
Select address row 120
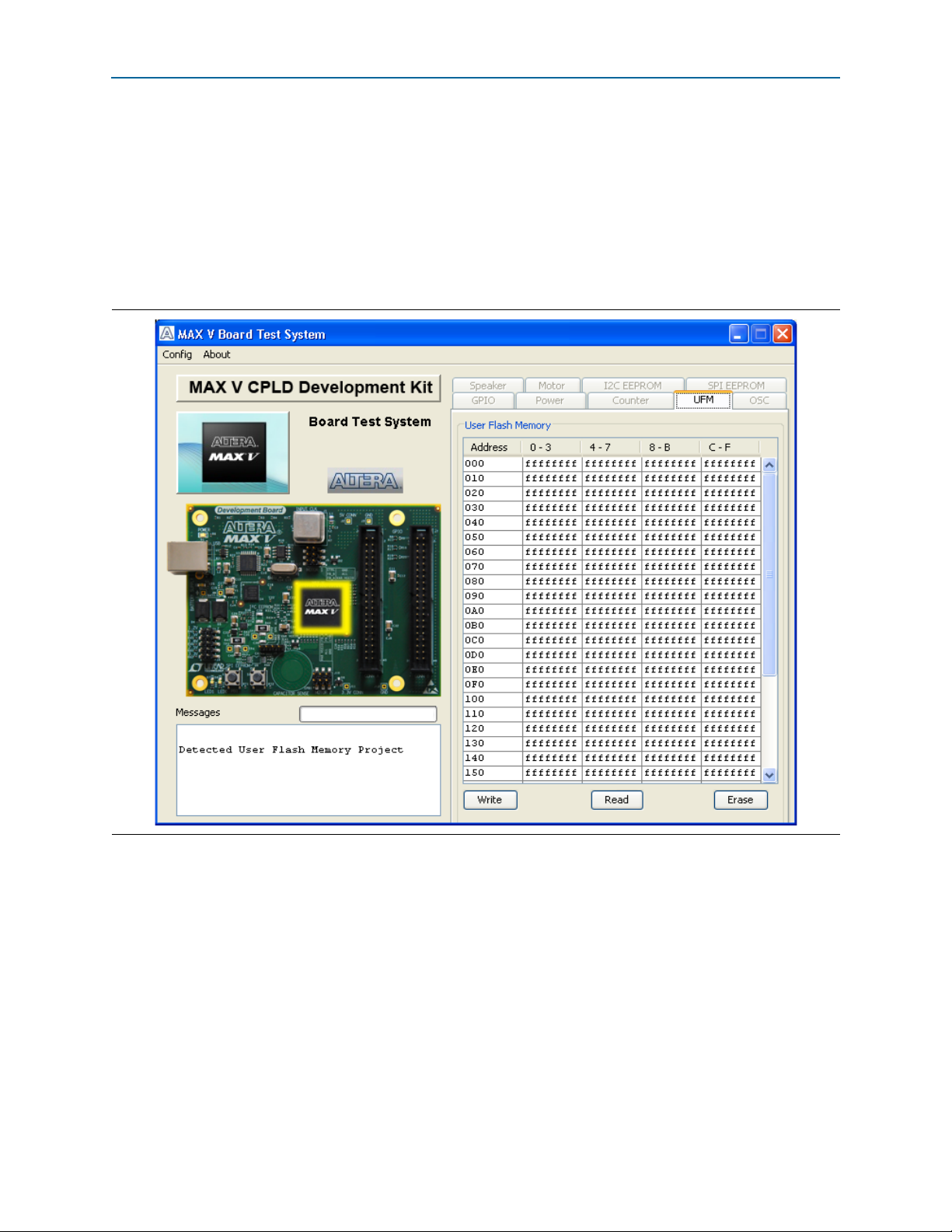612,729
